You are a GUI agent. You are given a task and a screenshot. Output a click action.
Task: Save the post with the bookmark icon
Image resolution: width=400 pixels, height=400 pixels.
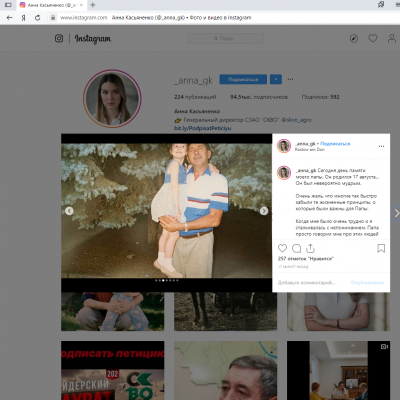381,248
